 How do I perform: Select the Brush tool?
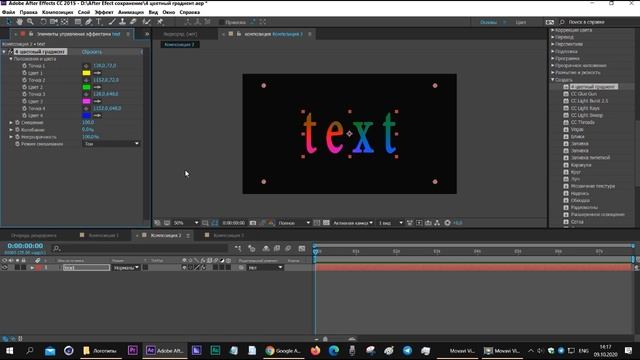tap(112, 22)
